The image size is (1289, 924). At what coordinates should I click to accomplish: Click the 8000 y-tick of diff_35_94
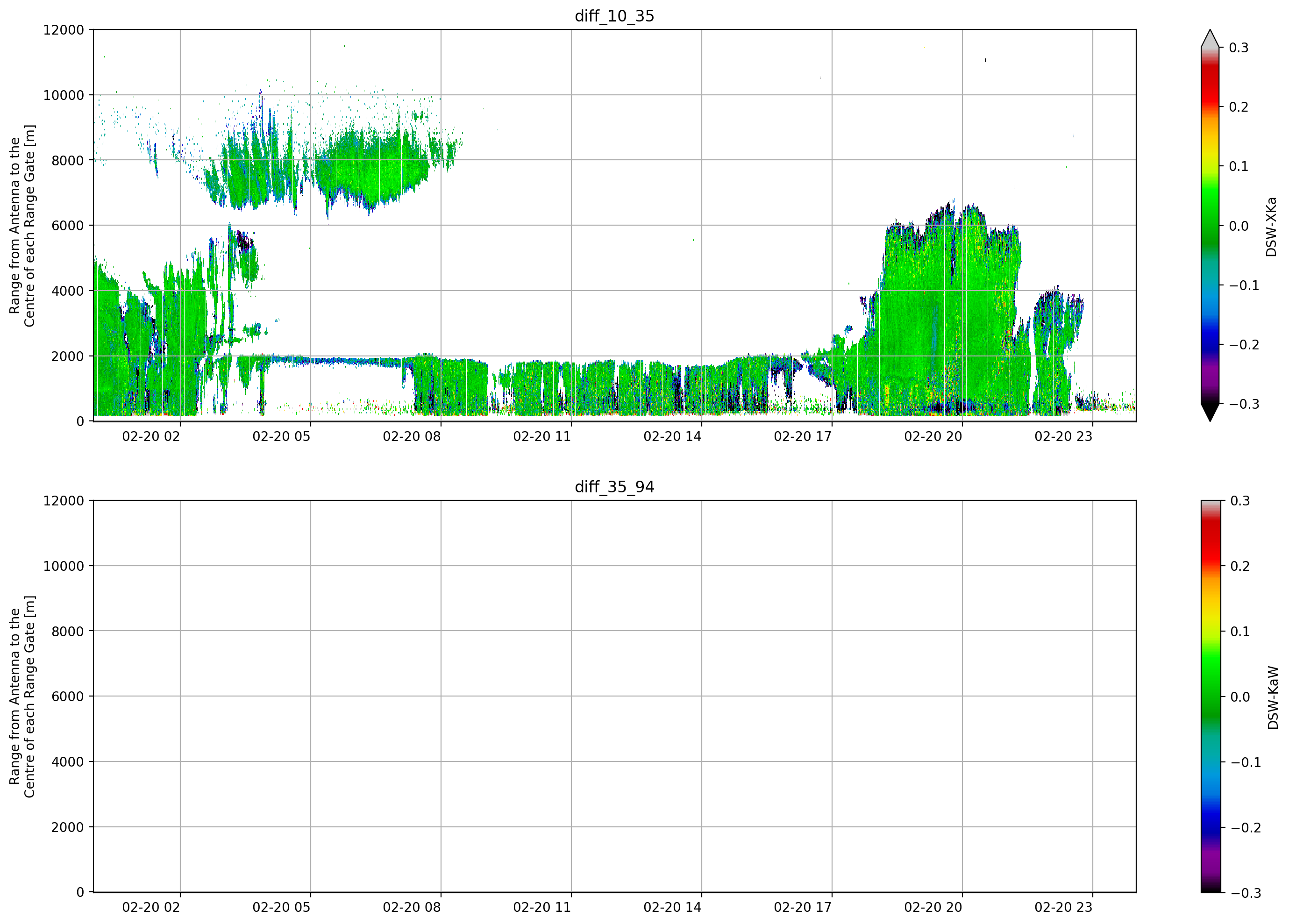(x=68, y=632)
